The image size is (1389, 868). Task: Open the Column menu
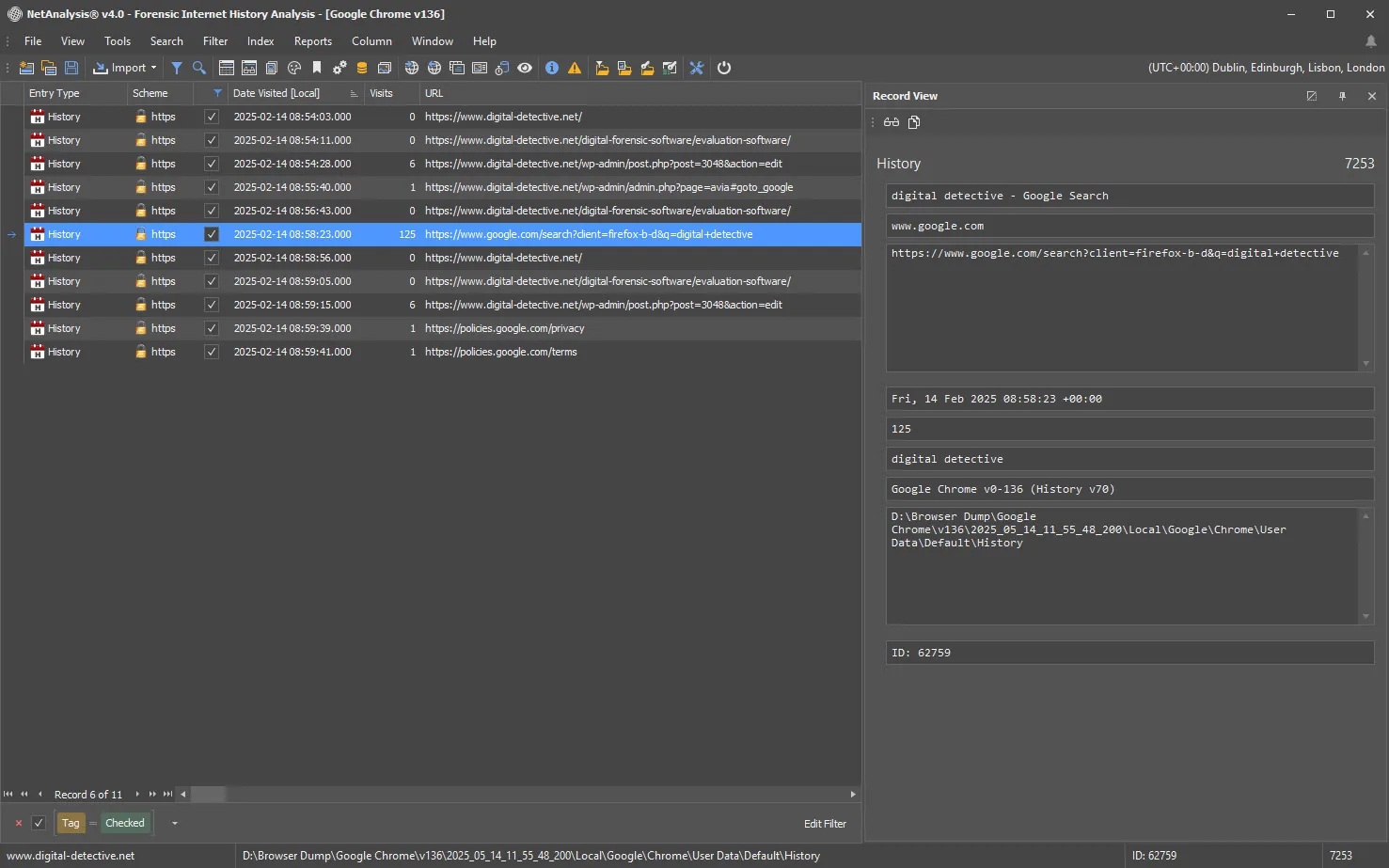[371, 41]
